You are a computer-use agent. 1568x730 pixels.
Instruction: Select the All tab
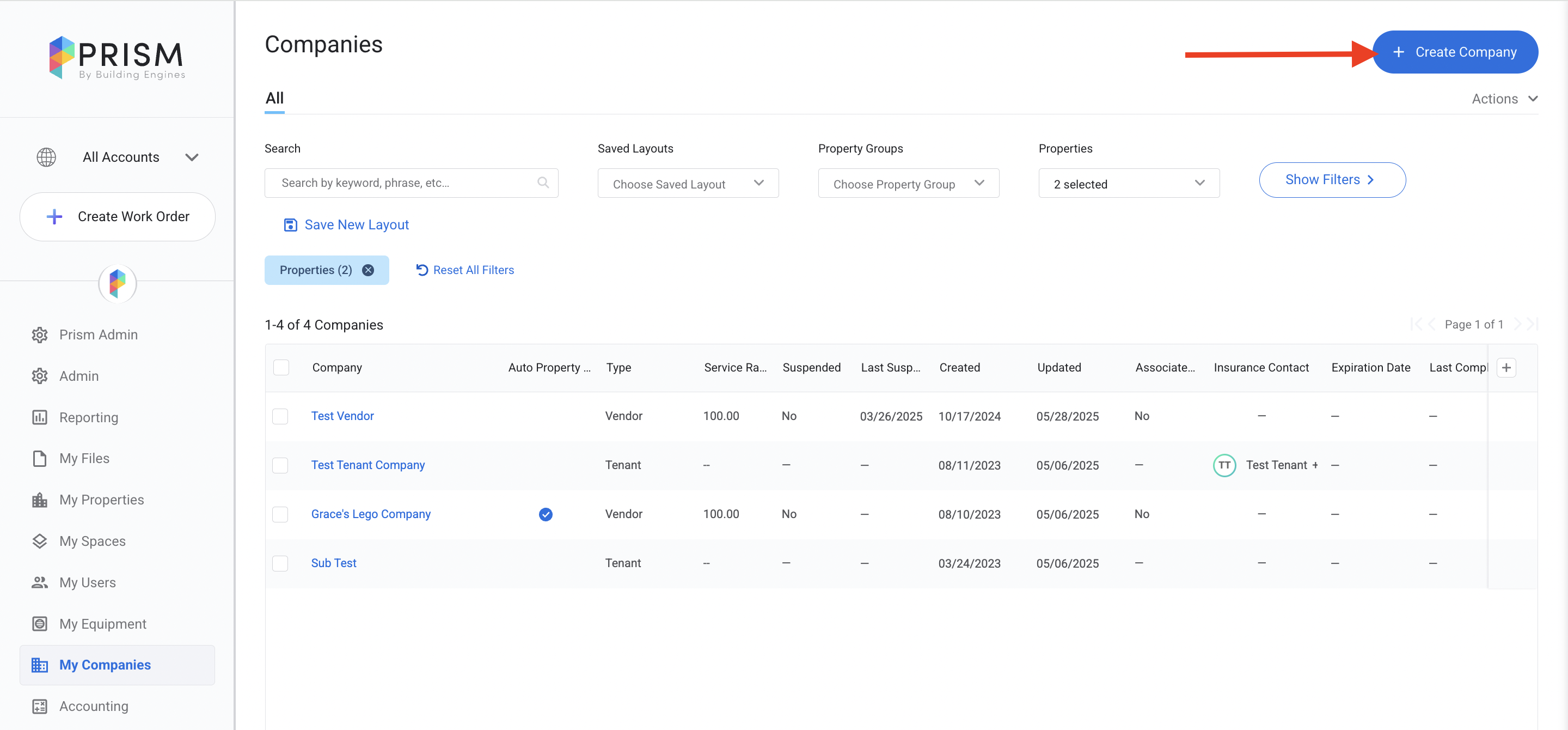pos(274,99)
